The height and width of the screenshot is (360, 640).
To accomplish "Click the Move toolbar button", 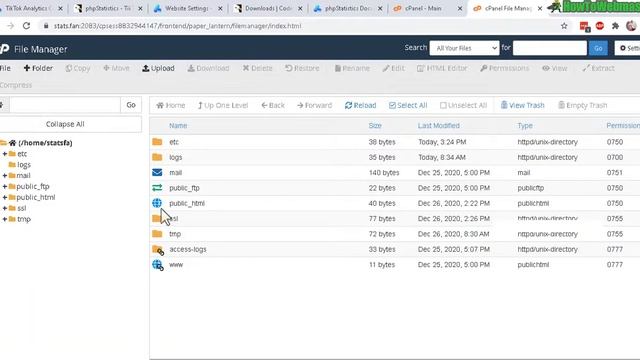I will 116,68.
